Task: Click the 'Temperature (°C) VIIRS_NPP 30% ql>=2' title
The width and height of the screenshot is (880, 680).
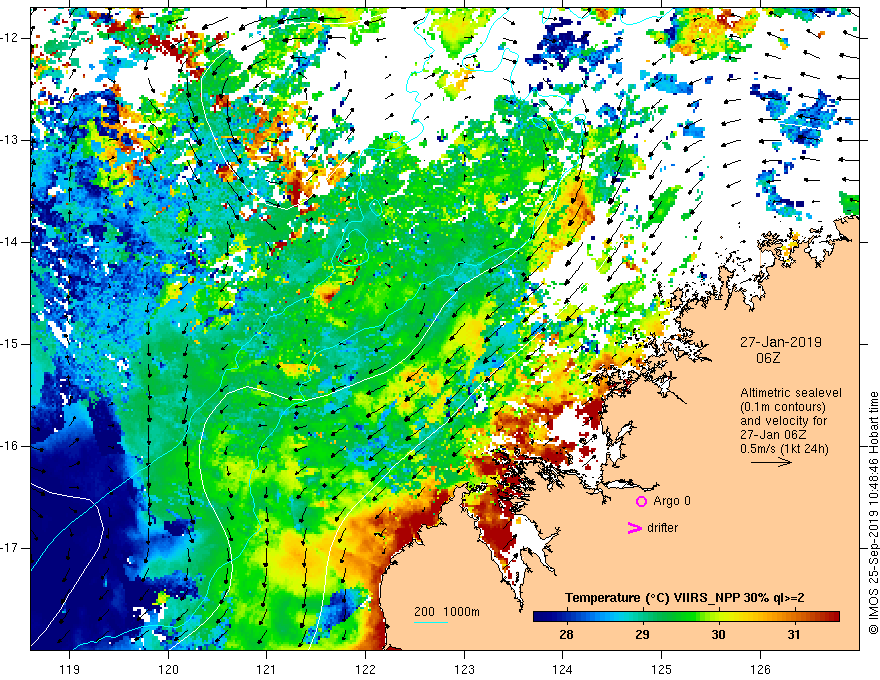Action: click(684, 598)
